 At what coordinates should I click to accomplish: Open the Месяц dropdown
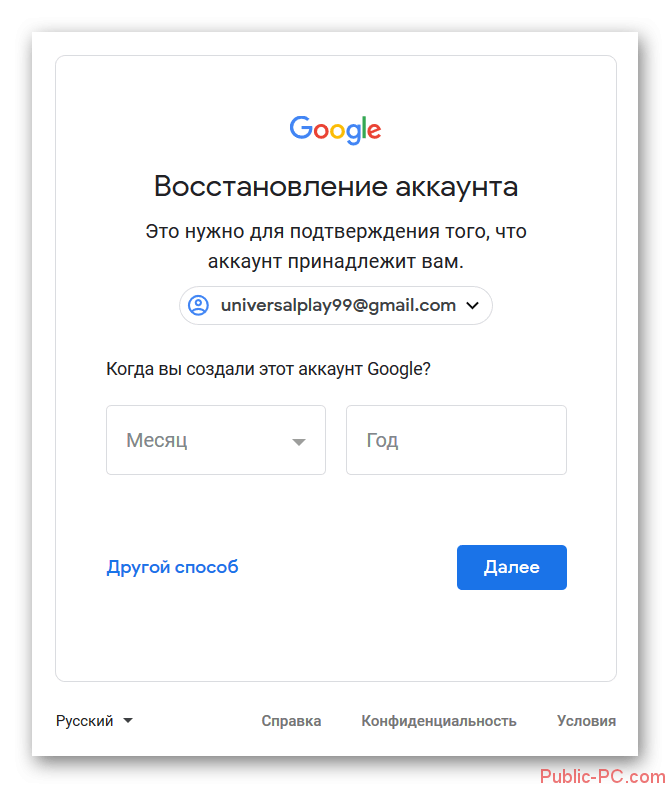216,440
